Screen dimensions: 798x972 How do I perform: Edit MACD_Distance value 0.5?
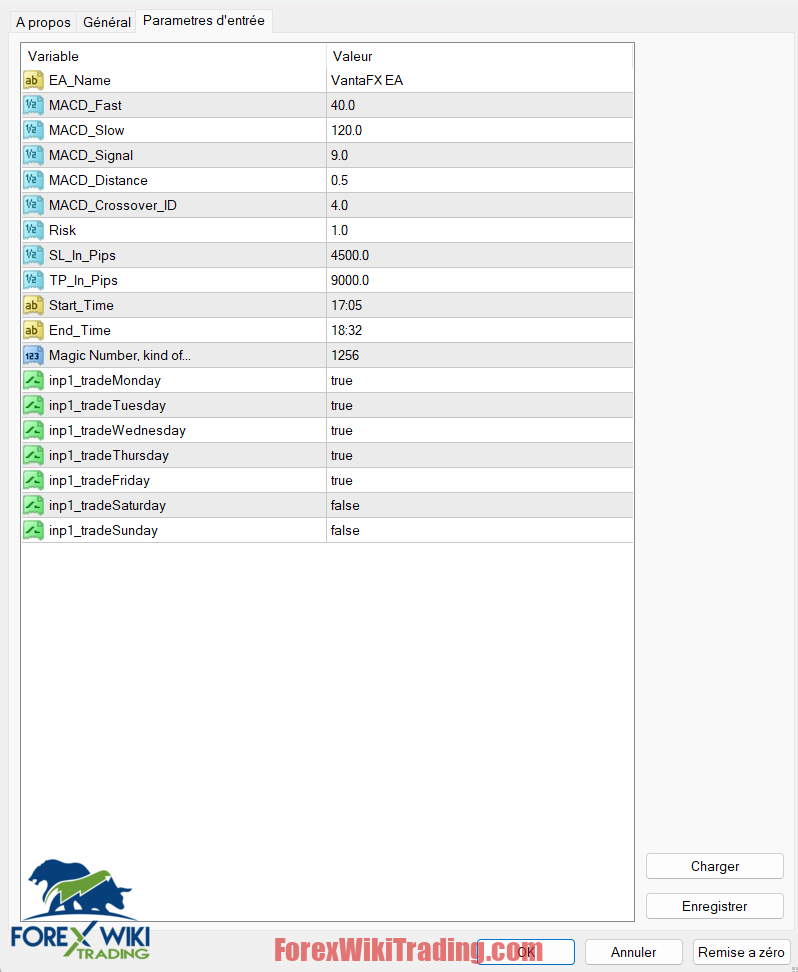click(480, 180)
